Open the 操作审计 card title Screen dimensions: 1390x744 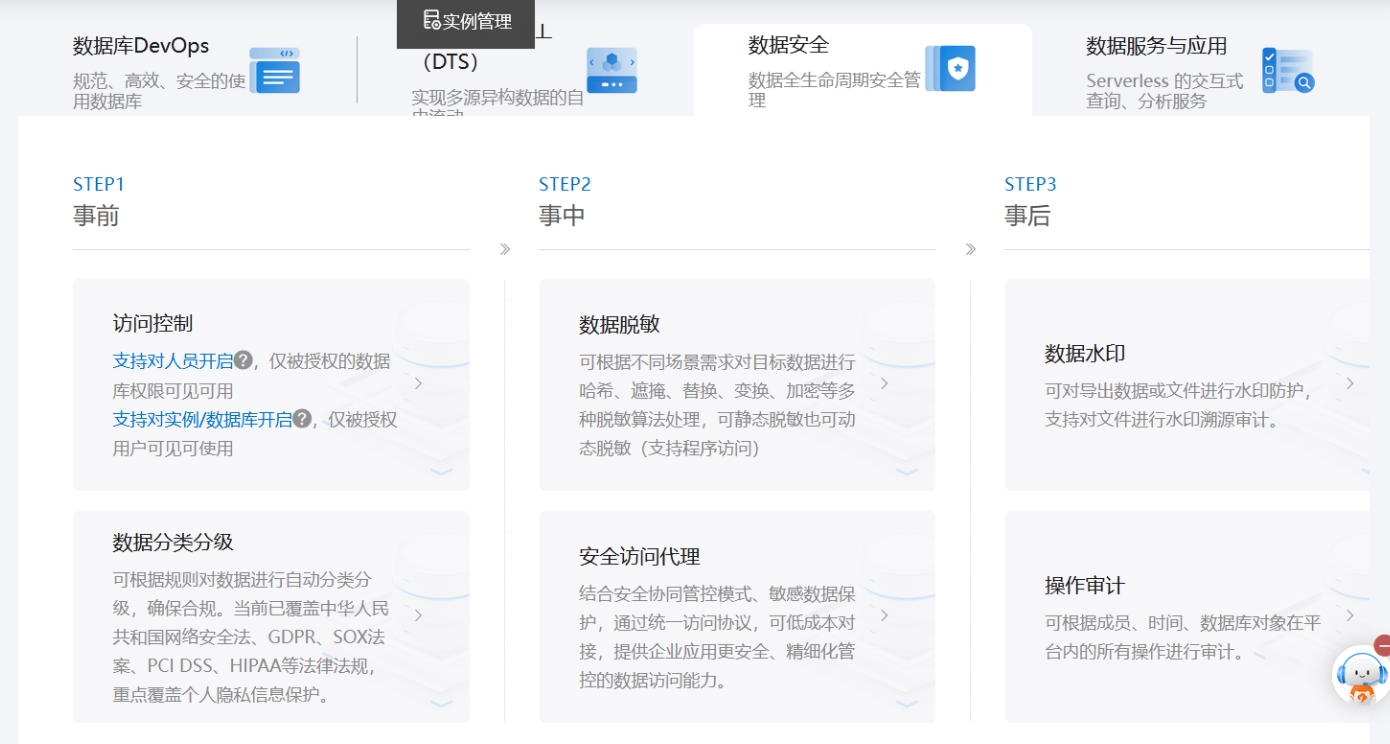tap(1085, 585)
